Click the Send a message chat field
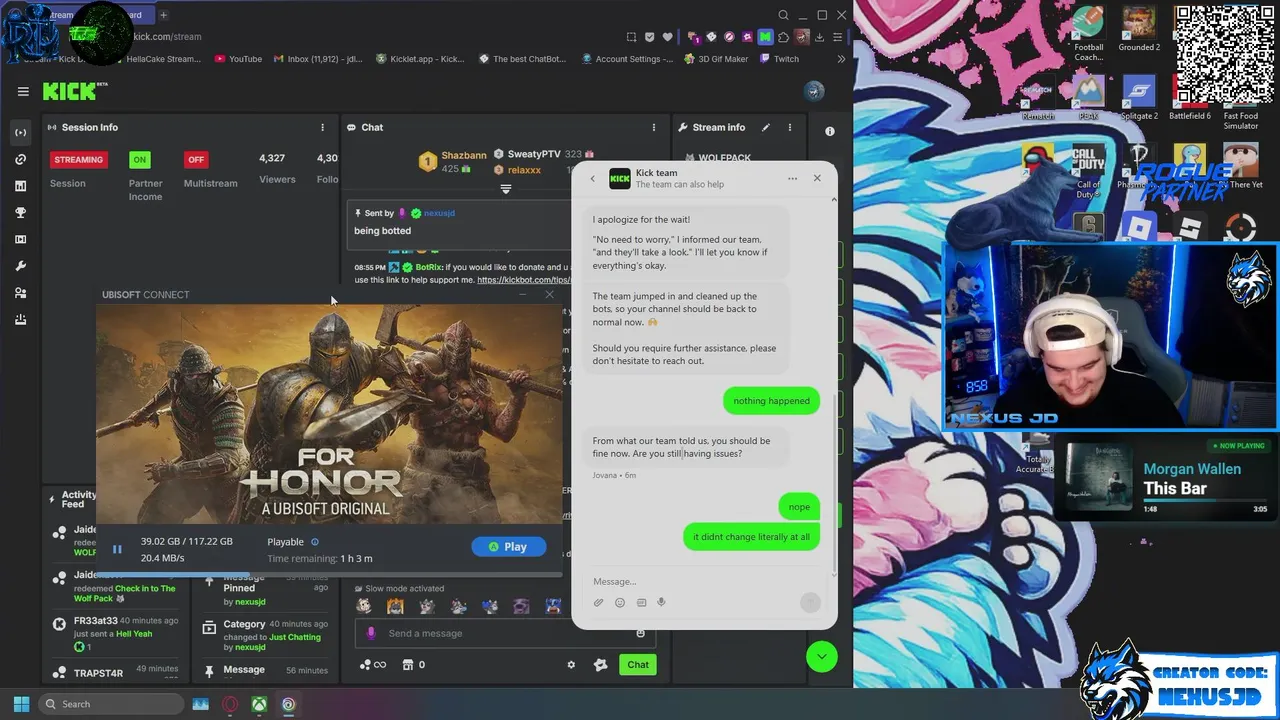The height and width of the screenshot is (720, 1280). [505, 633]
